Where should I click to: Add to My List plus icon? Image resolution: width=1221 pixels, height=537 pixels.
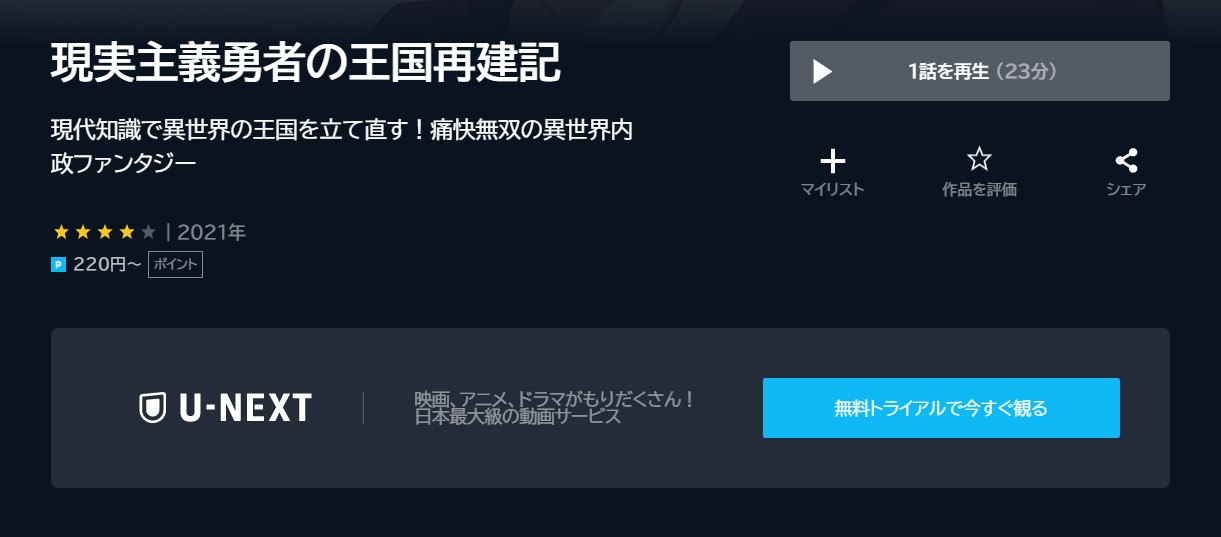(x=832, y=160)
